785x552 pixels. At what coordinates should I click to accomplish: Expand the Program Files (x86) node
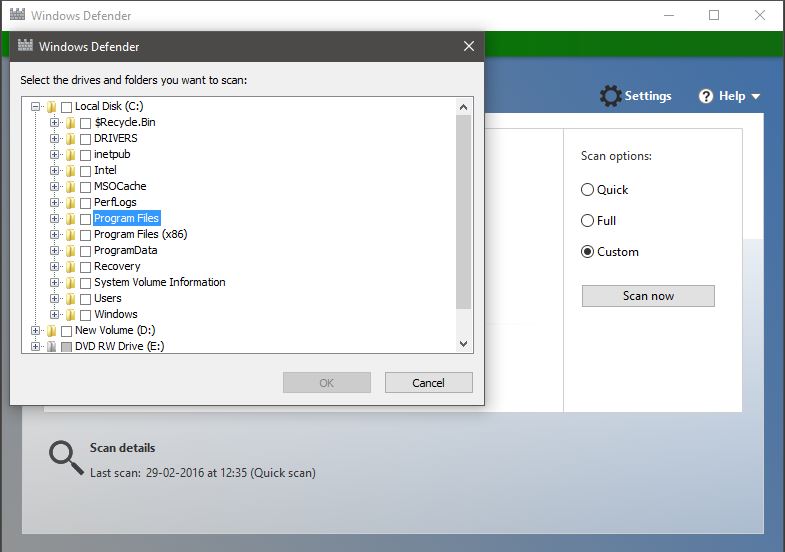[55, 235]
